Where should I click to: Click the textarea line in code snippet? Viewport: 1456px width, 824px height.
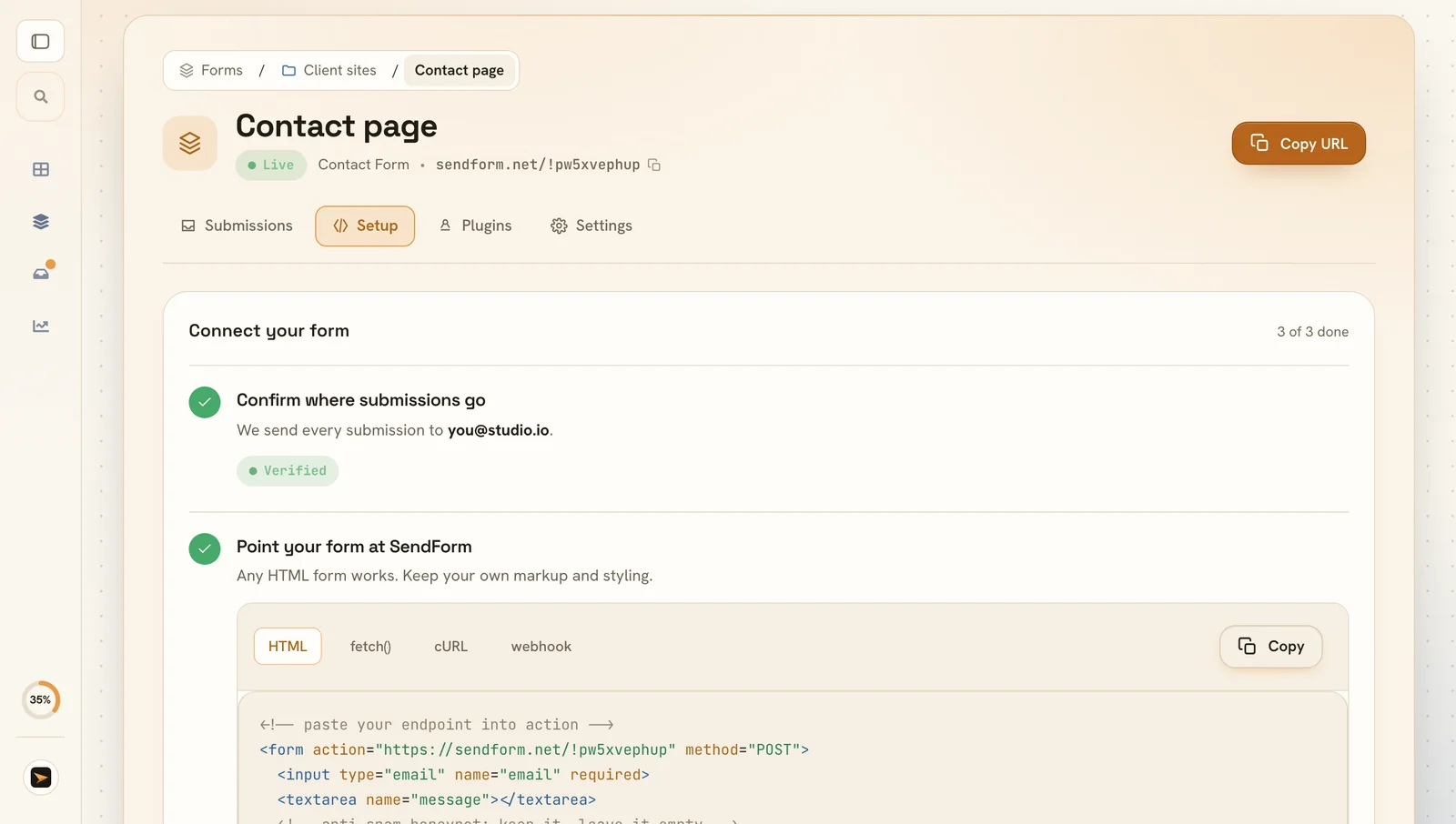click(x=437, y=799)
